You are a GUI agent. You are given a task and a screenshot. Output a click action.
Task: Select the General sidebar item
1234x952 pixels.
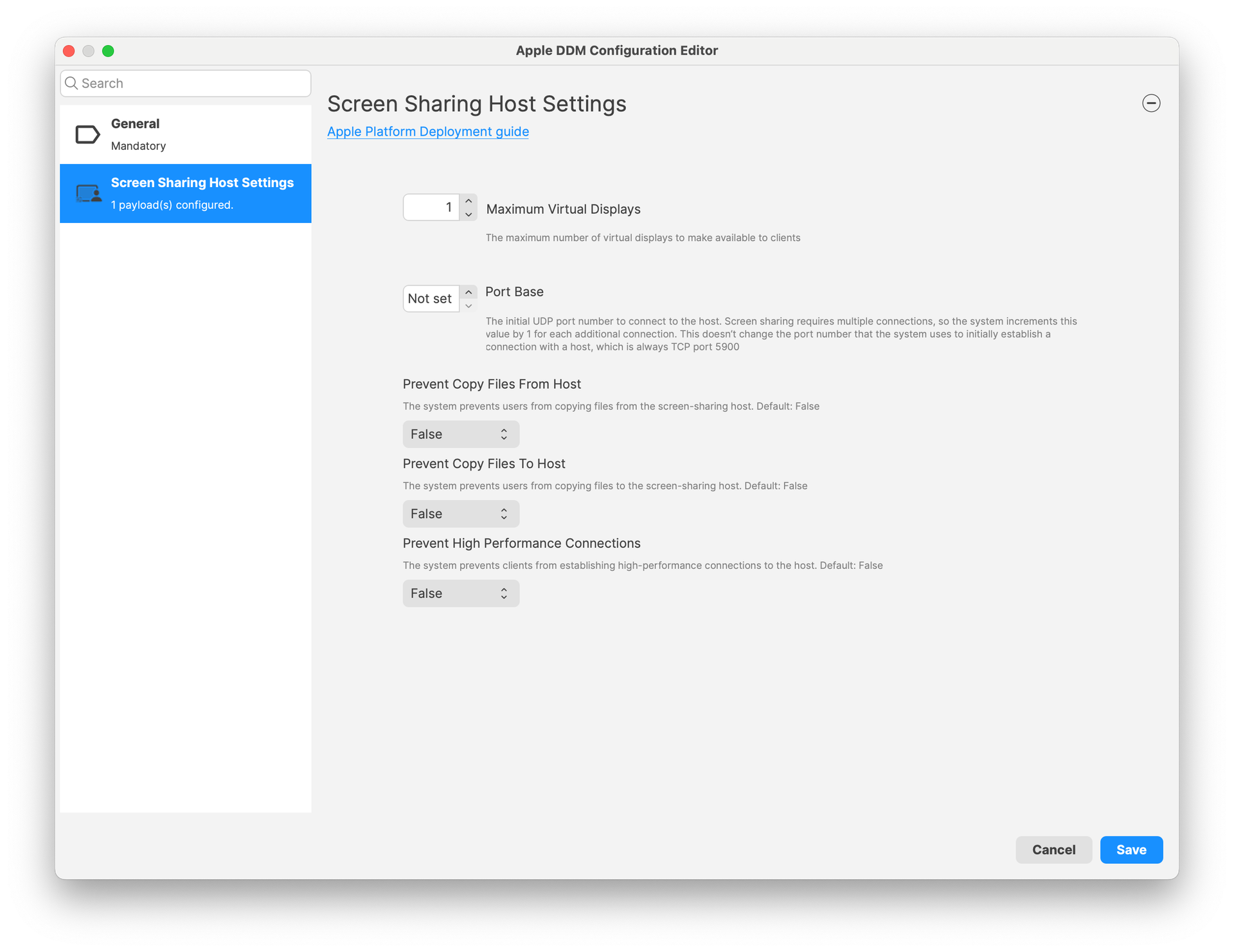[x=186, y=134]
